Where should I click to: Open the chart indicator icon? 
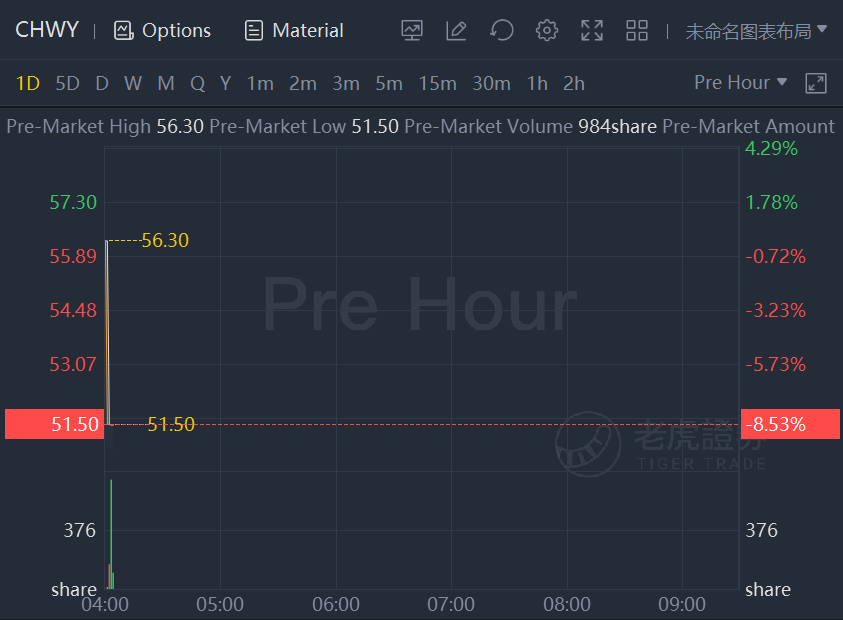point(412,30)
